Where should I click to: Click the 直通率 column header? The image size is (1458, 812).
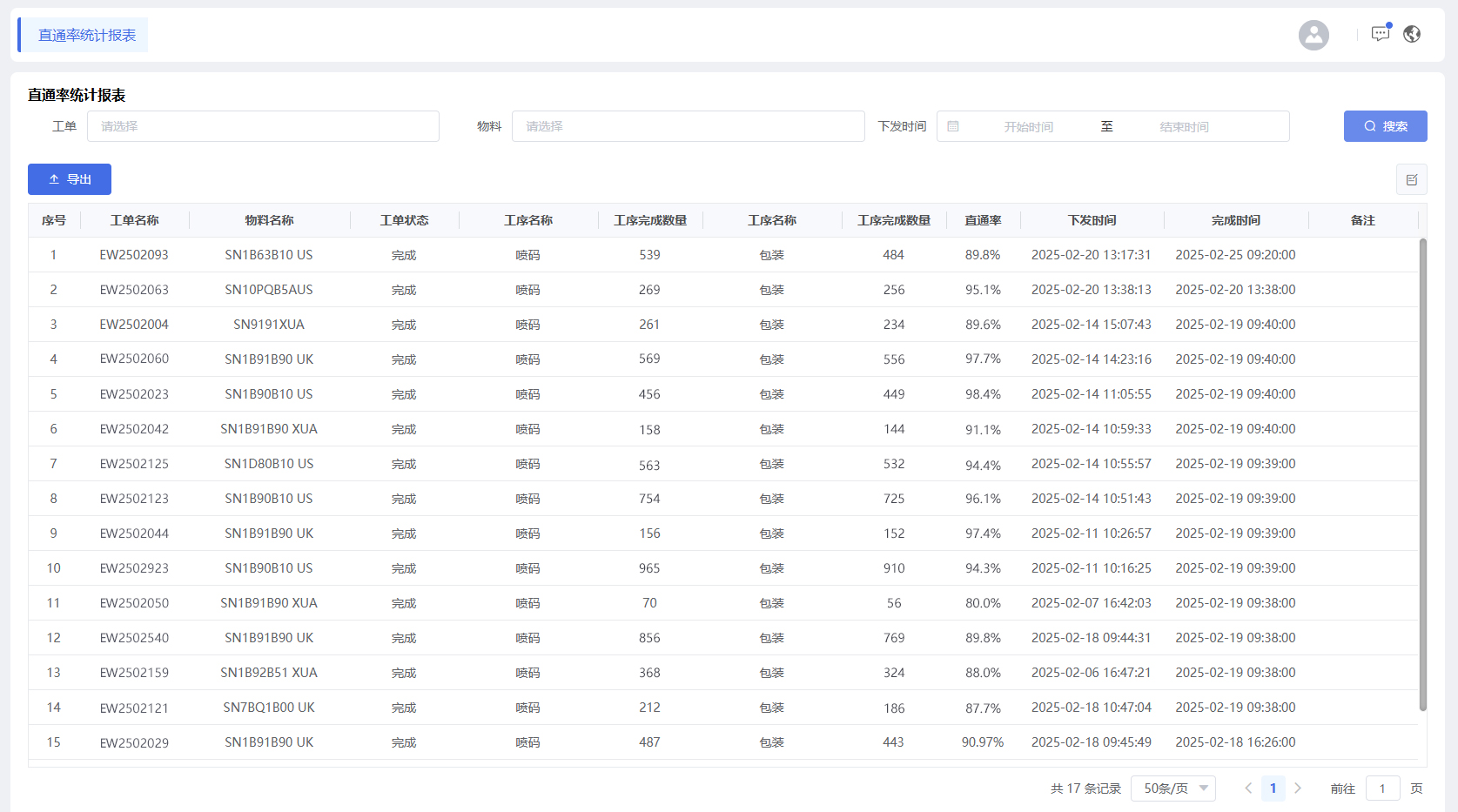983,220
